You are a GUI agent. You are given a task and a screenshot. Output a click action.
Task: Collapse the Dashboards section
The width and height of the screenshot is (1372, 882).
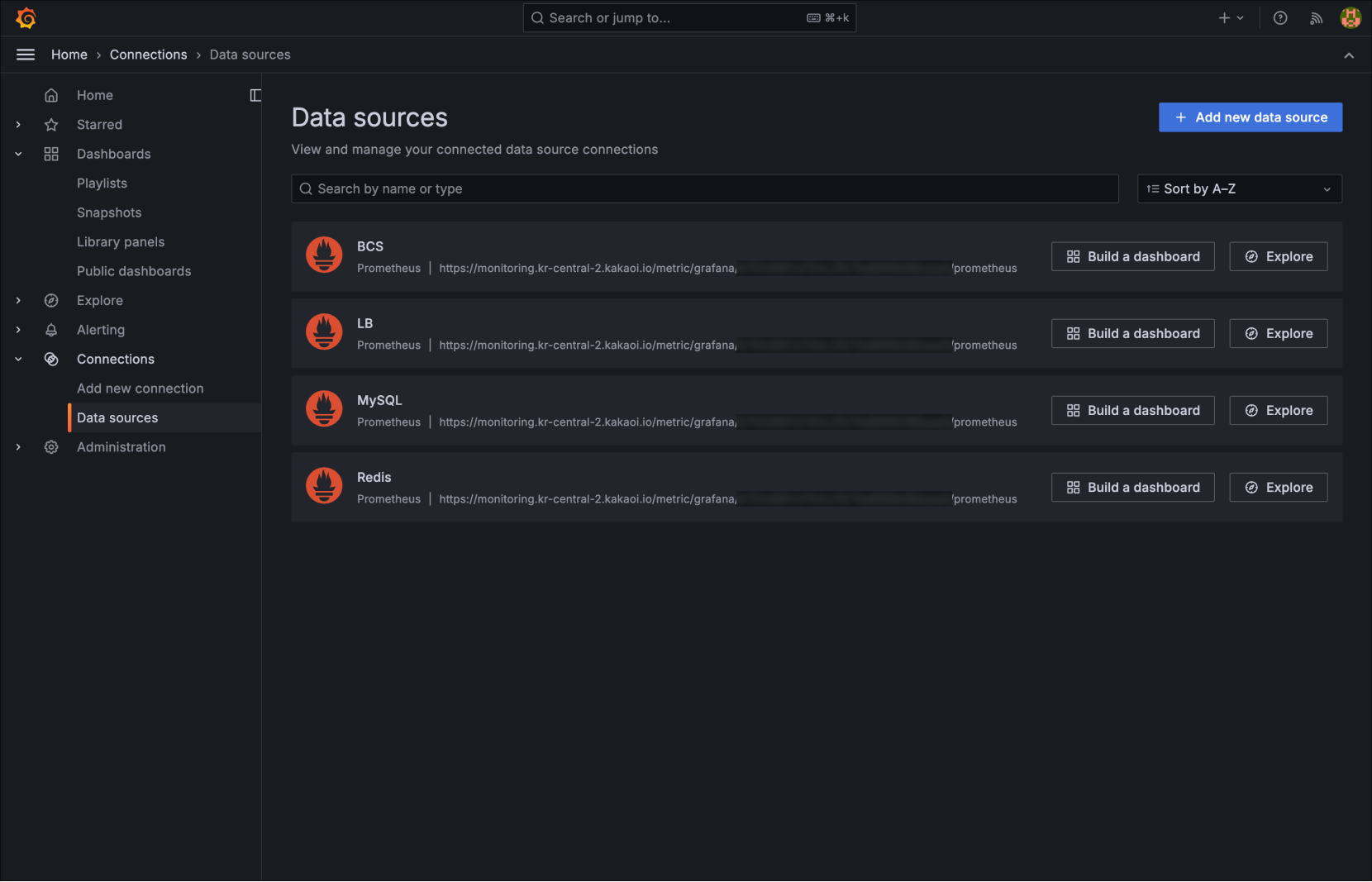pos(18,154)
